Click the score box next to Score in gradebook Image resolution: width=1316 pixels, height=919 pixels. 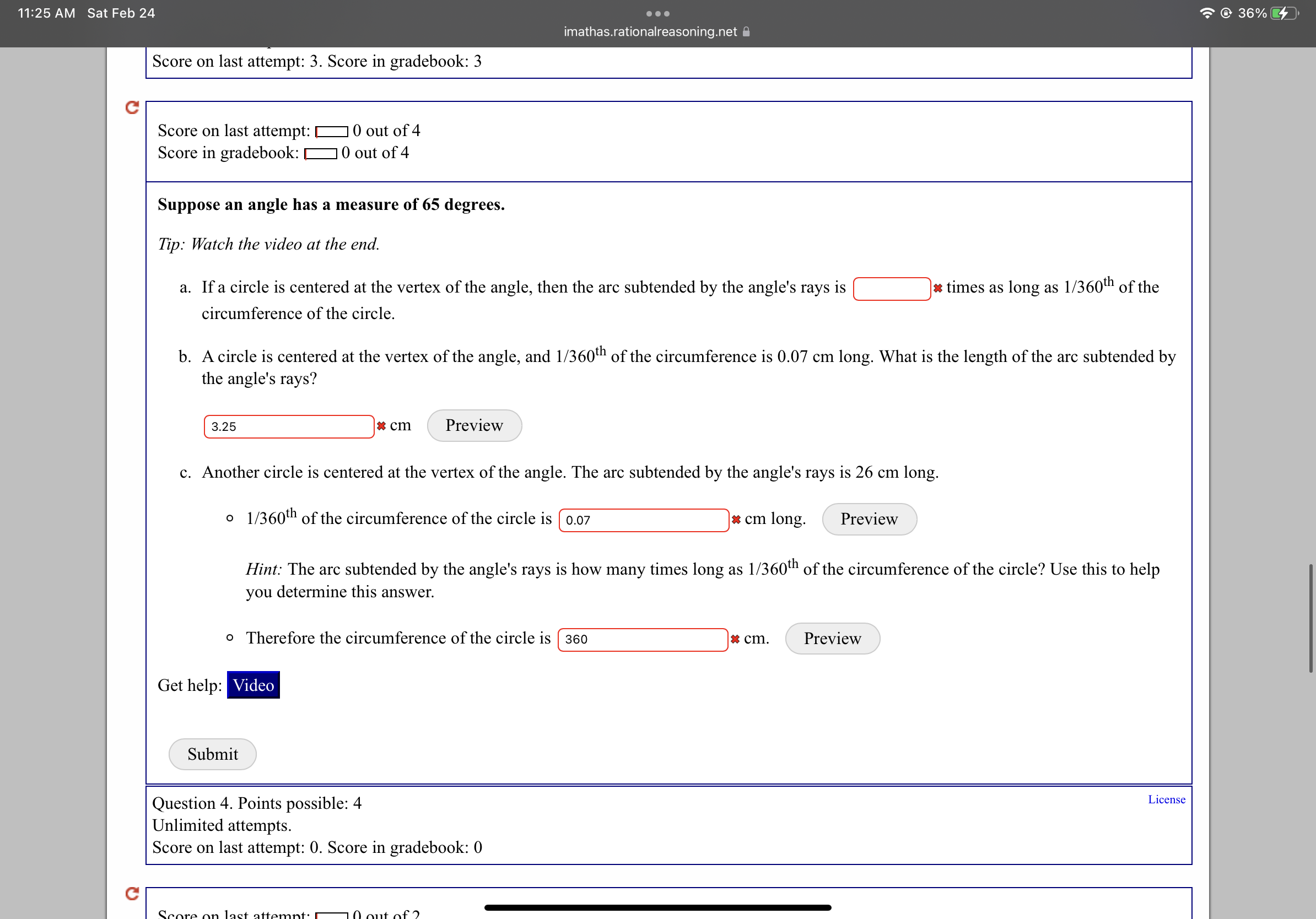pos(320,153)
